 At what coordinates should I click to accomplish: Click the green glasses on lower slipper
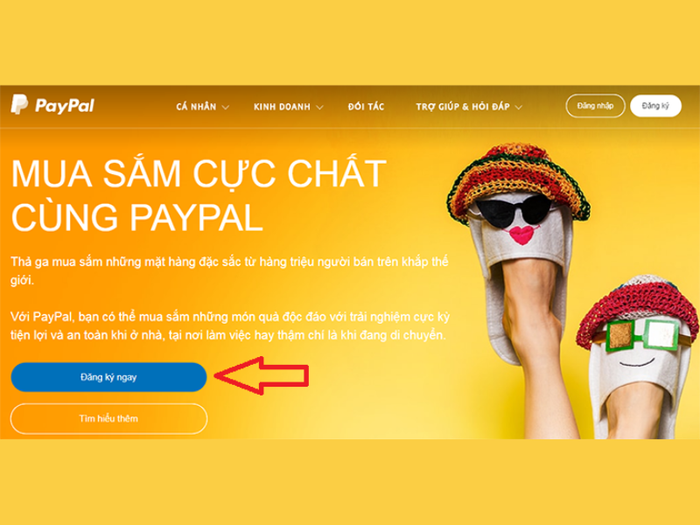click(x=643, y=335)
